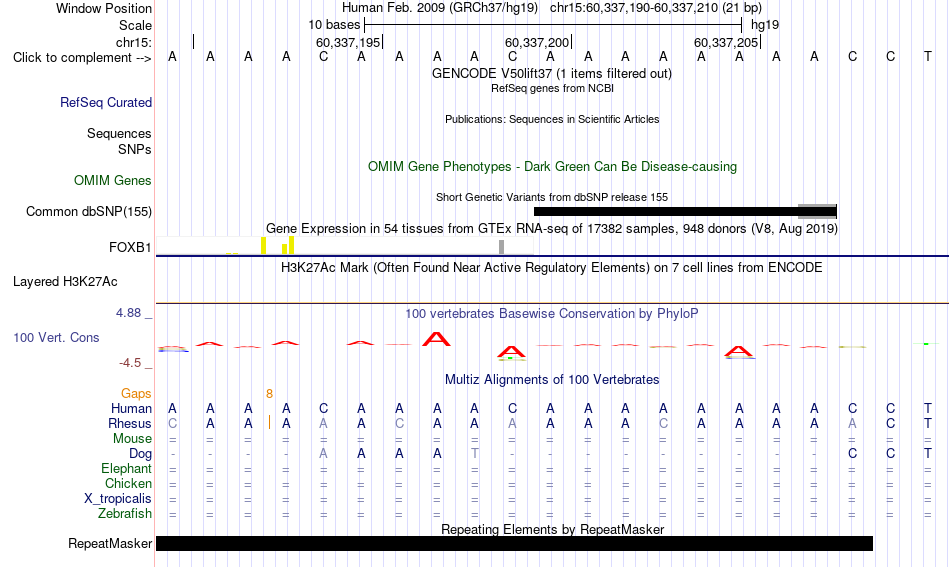
Task: Click the GTEx Gene Expression track title
Action: pos(552,228)
